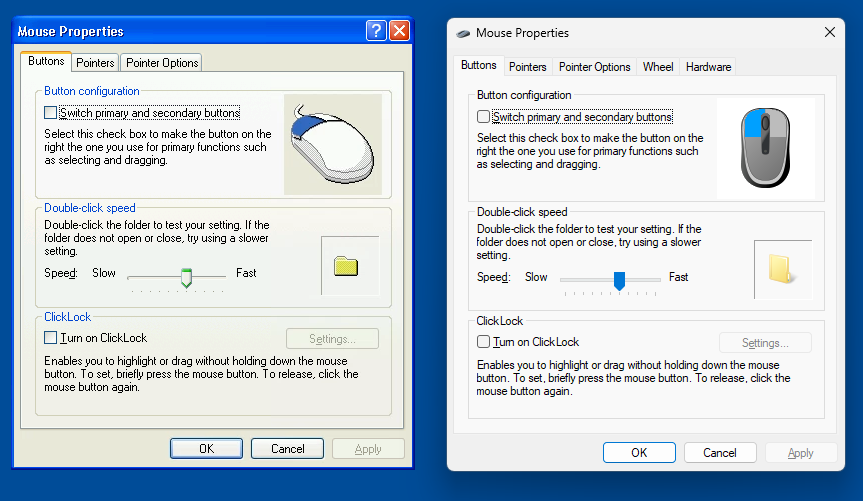Click the help question mark button in XP title bar

click(376, 31)
